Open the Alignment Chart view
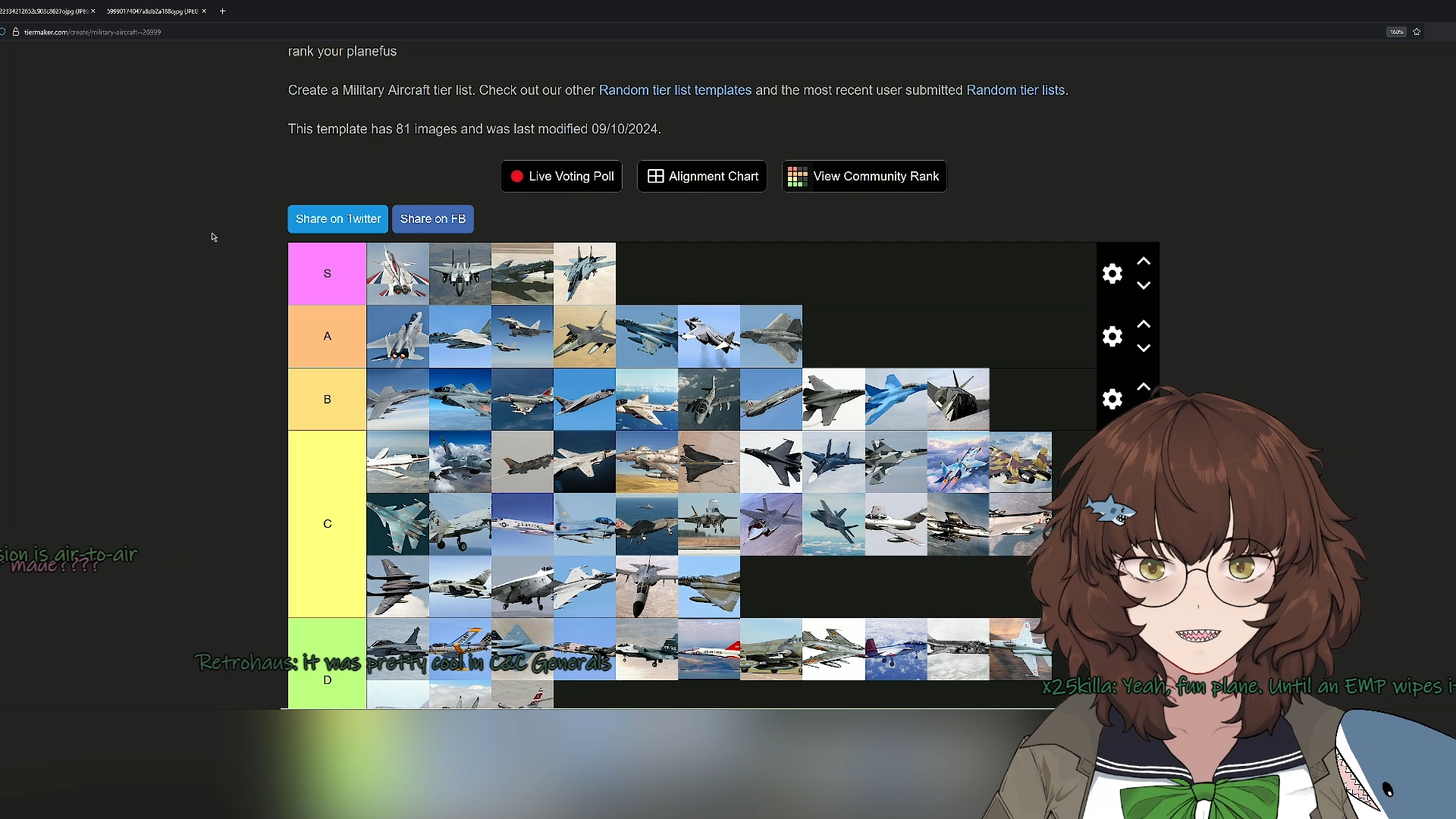Image resolution: width=1456 pixels, height=819 pixels. [x=701, y=177]
